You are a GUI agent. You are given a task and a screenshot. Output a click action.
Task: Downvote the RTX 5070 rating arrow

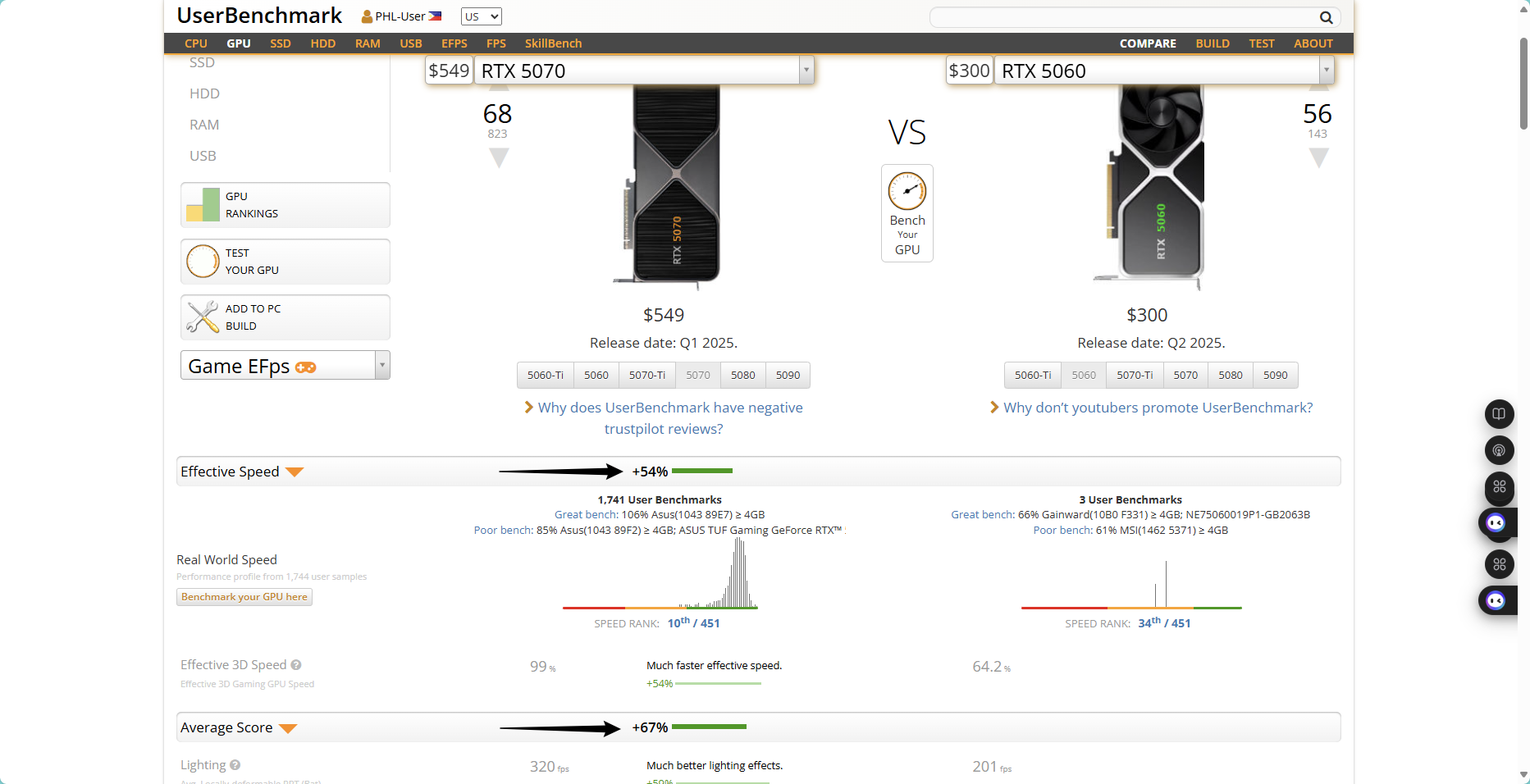coord(499,157)
